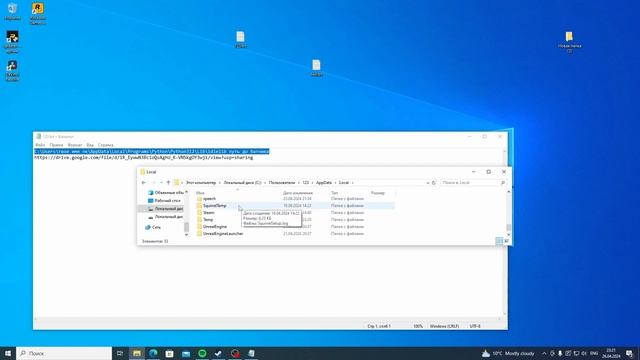The width and height of the screenshot is (640, 360).
Task: Open the Вид menu in Notepad
Action: click(x=90, y=145)
